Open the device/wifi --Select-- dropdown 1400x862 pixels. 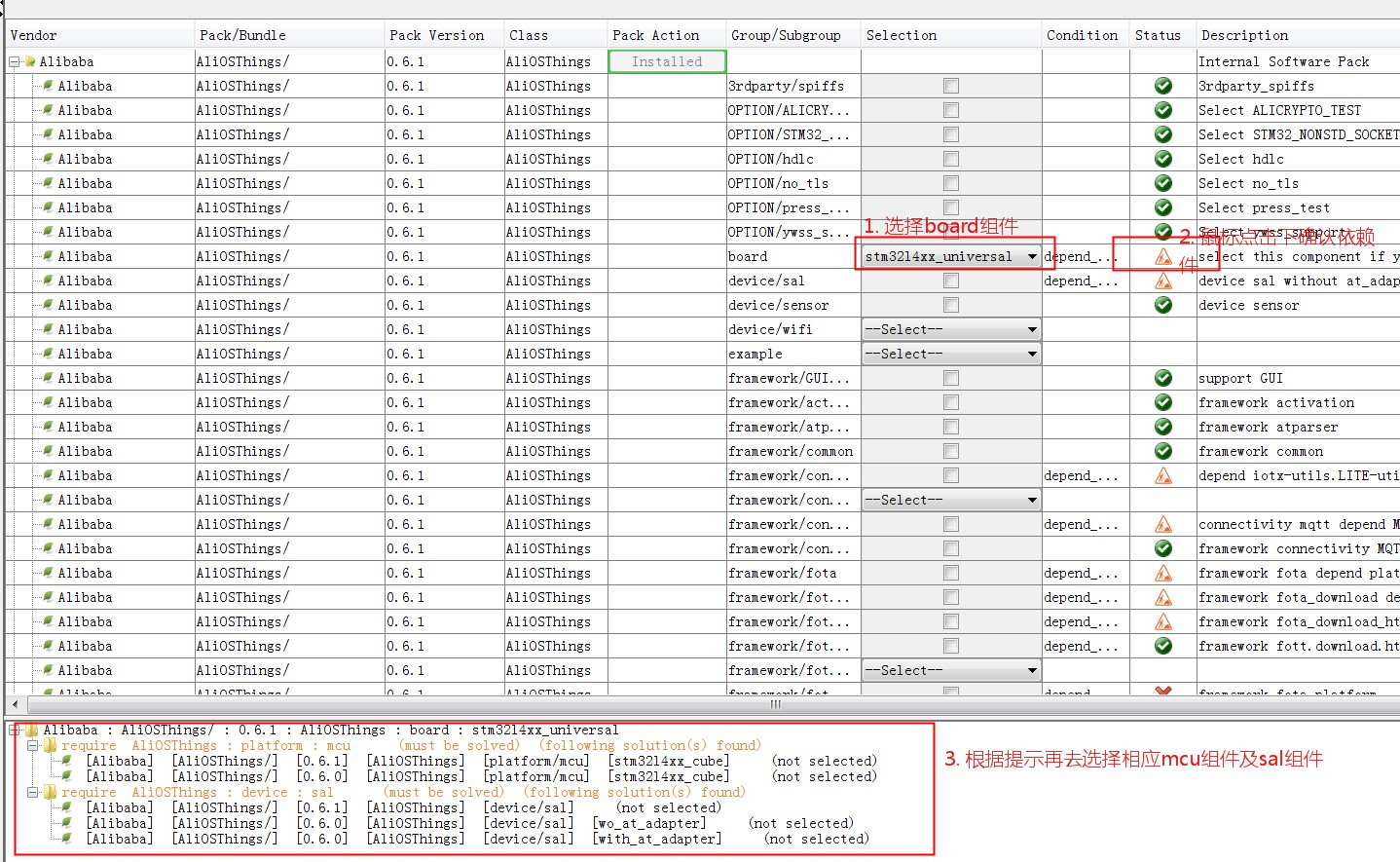coord(951,329)
